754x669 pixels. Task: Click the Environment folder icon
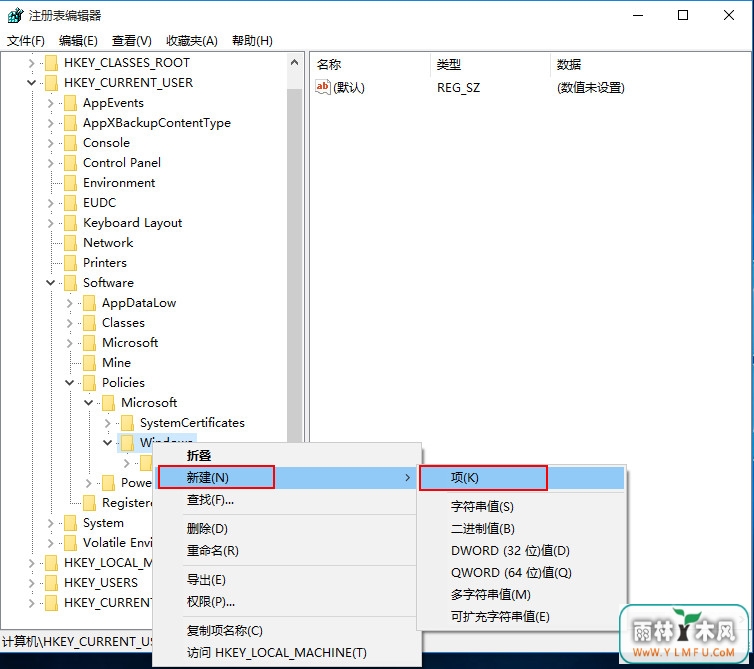[x=70, y=183]
